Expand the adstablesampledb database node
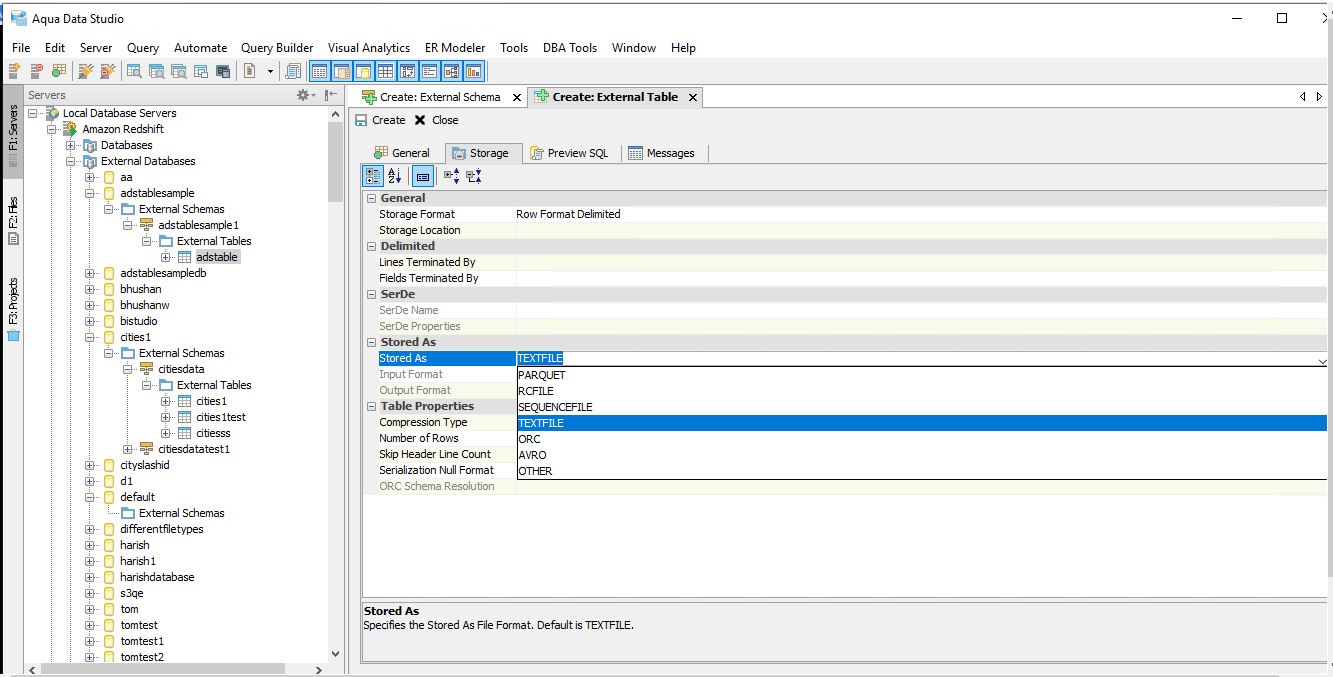The height and width of the screenshot is (677, 1333). (90, 273)
